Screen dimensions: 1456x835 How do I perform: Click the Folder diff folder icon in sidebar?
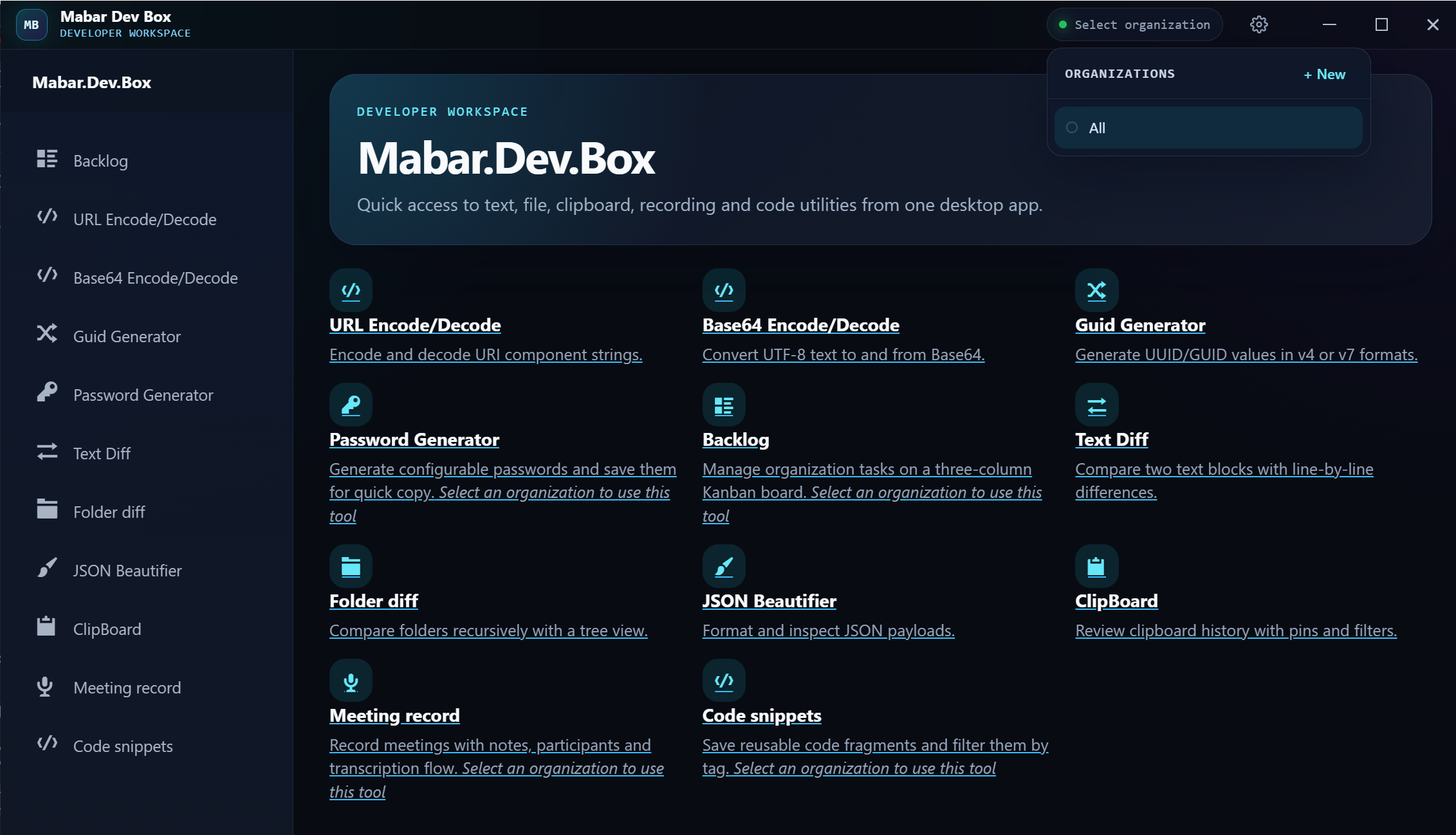47,509
